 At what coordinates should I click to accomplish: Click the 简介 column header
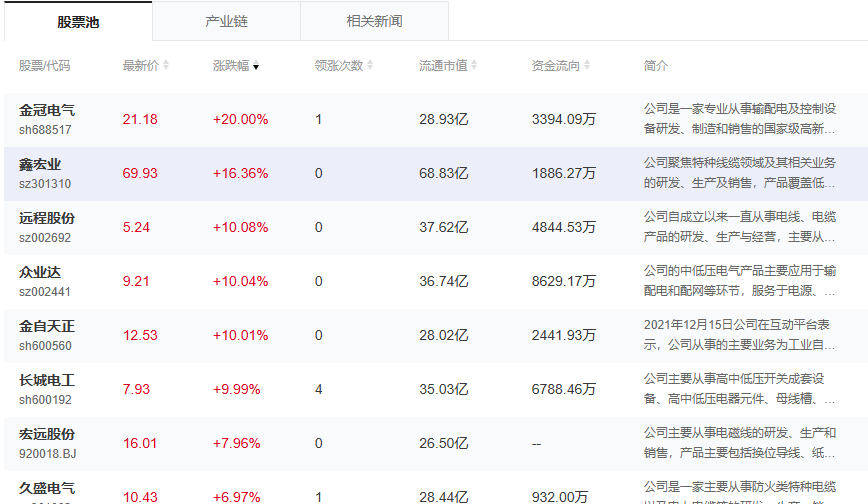click(655, 65)
